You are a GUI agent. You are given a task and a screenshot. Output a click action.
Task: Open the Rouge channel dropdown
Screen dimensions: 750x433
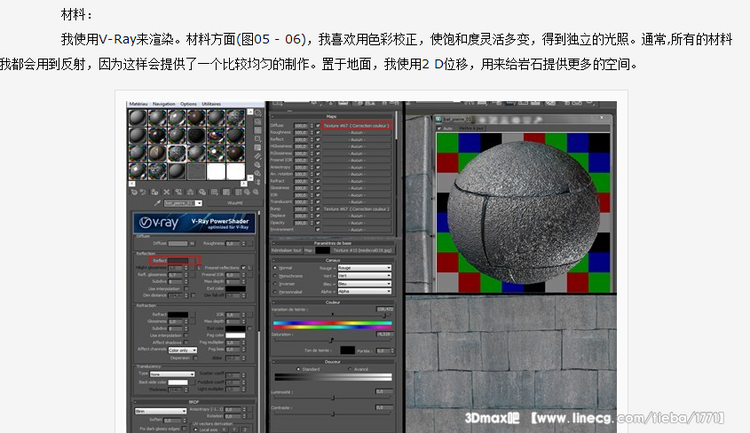pos(364,268)
